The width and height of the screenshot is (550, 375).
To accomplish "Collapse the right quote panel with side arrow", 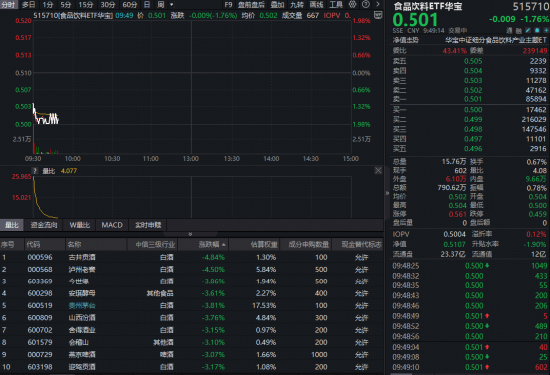I will (x=387, y=193).
